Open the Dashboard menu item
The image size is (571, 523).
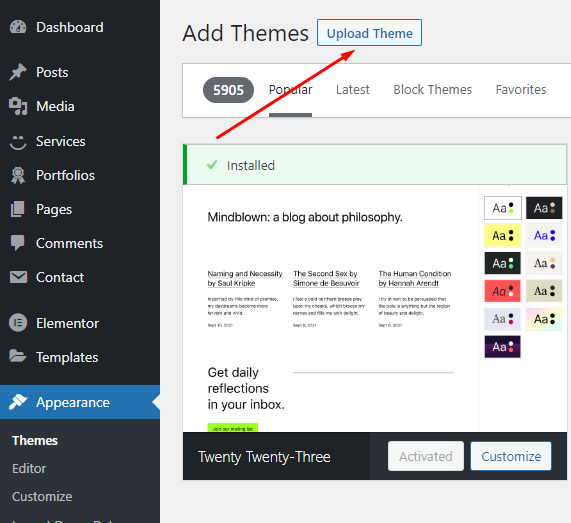tap(70, 27)
